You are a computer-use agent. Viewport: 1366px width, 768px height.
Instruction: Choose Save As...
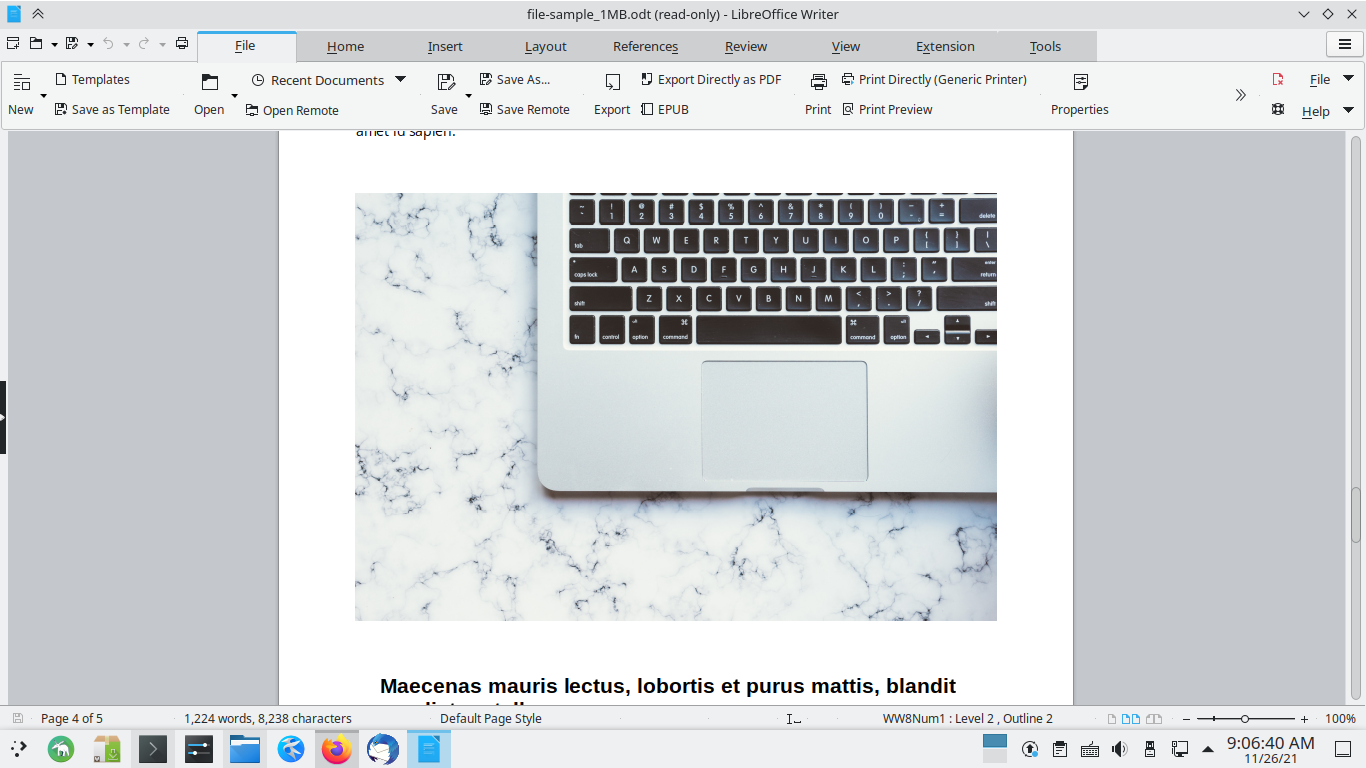click(515, 80)
